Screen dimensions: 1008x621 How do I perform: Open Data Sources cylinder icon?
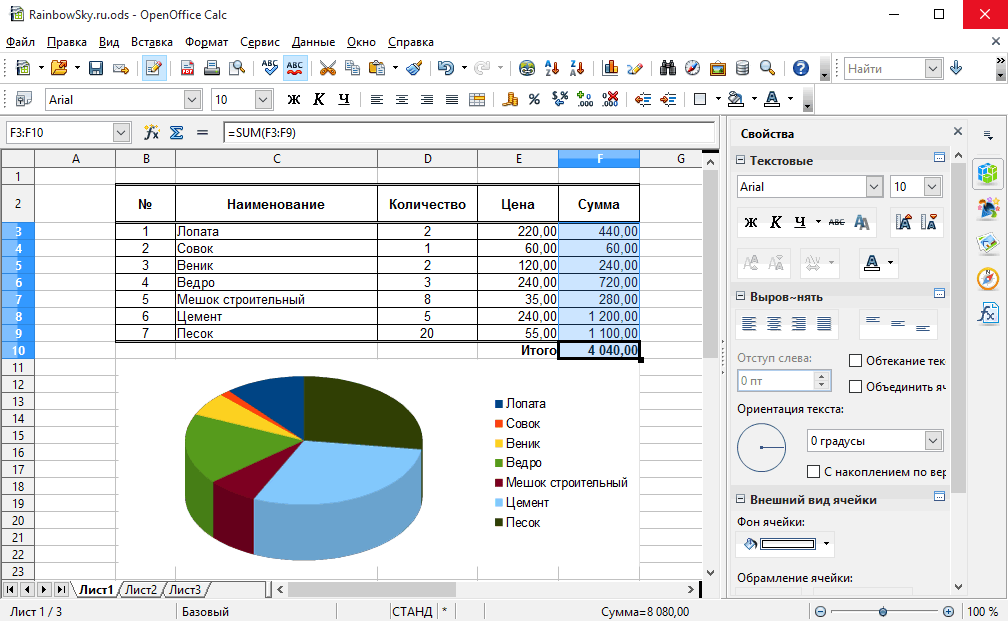tap(742, 68)
